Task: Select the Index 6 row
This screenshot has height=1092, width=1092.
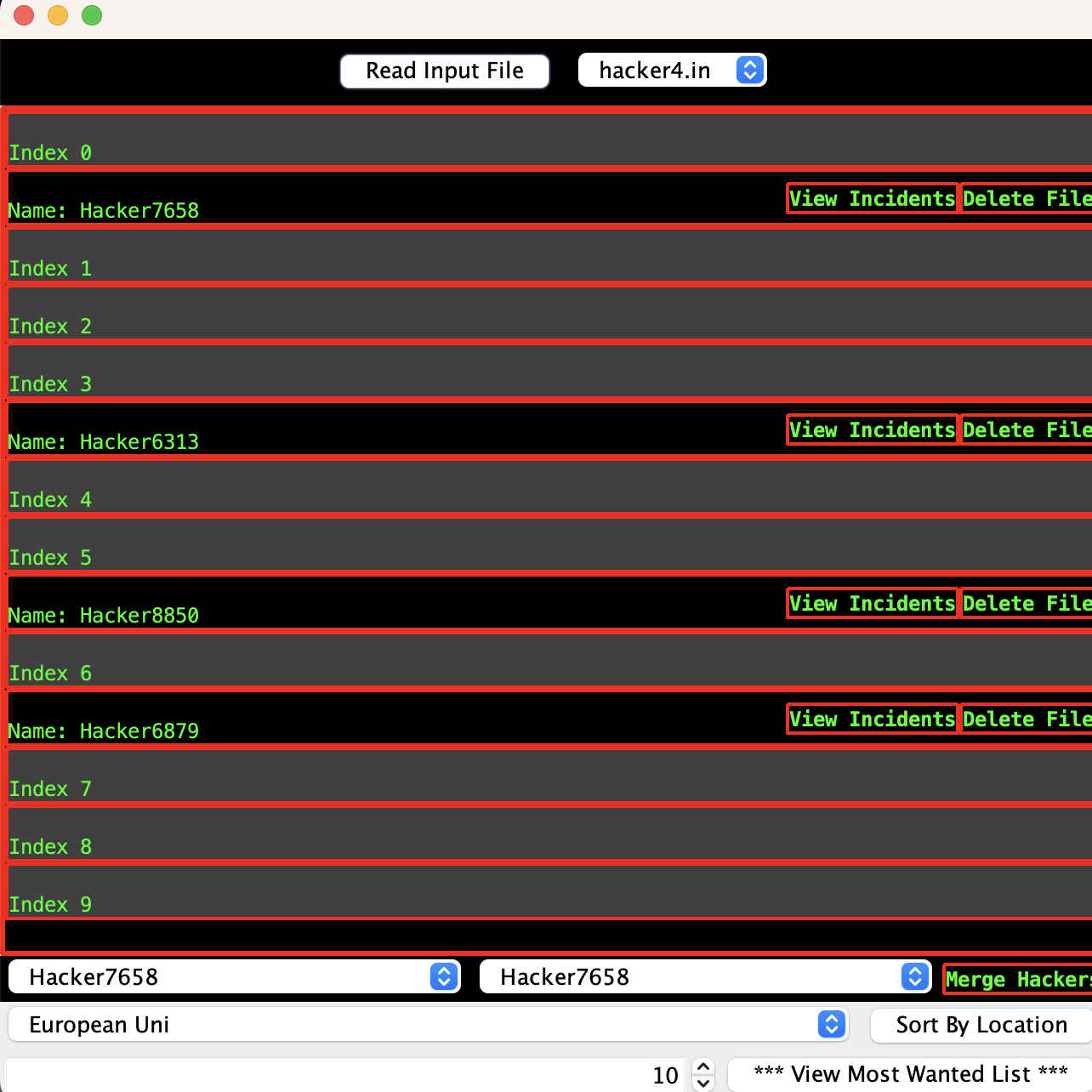Action: click(x=549, y=661)
